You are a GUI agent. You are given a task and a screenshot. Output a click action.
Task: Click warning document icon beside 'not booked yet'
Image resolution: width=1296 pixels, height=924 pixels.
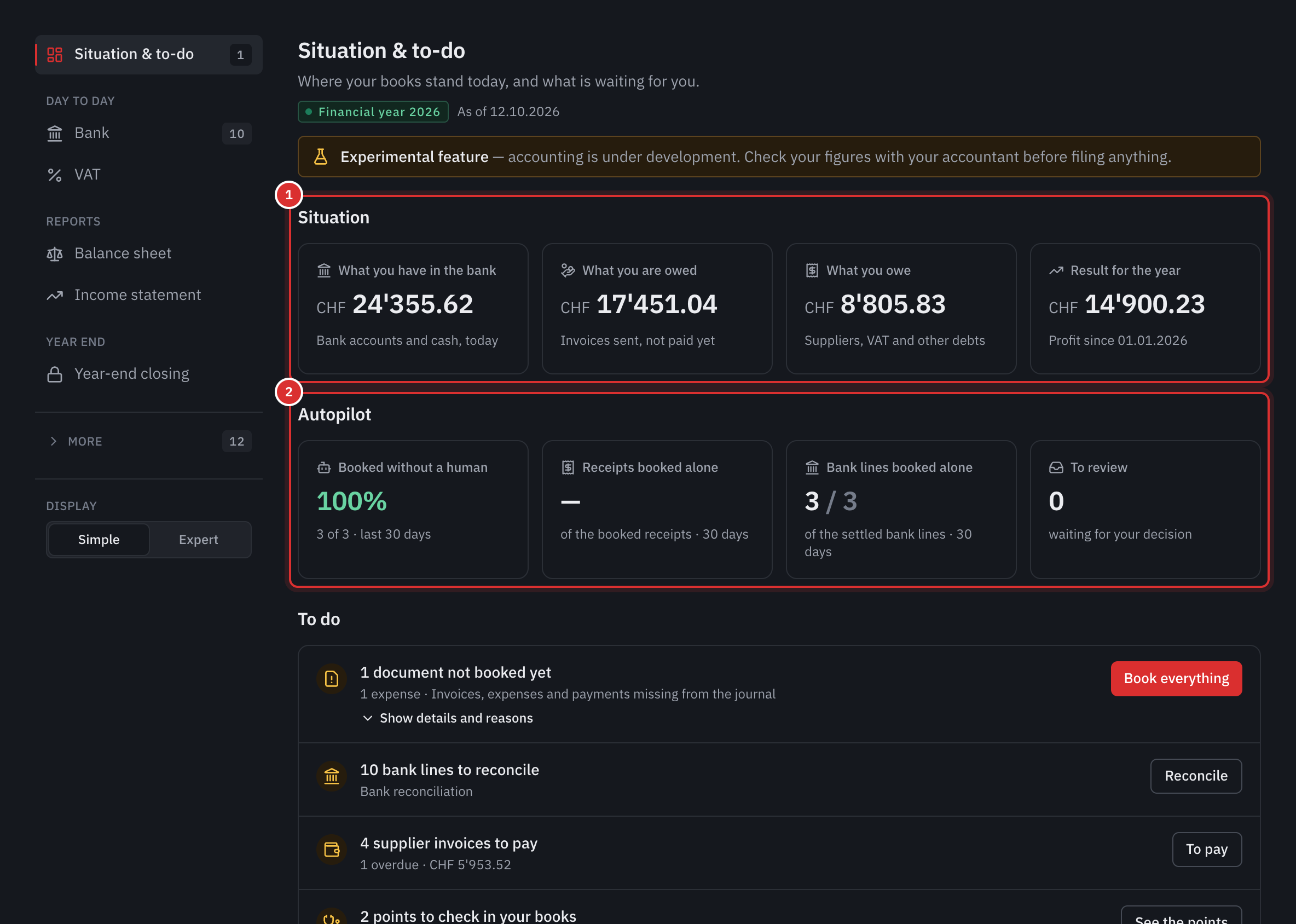(332, 679)
